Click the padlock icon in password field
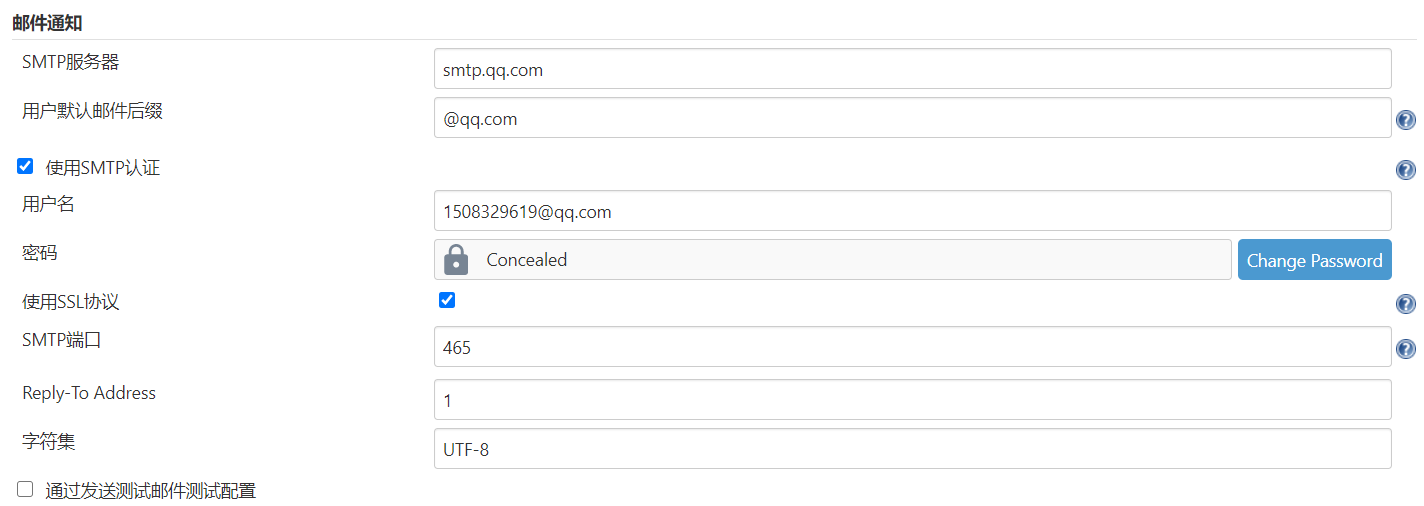 [456, 260]
